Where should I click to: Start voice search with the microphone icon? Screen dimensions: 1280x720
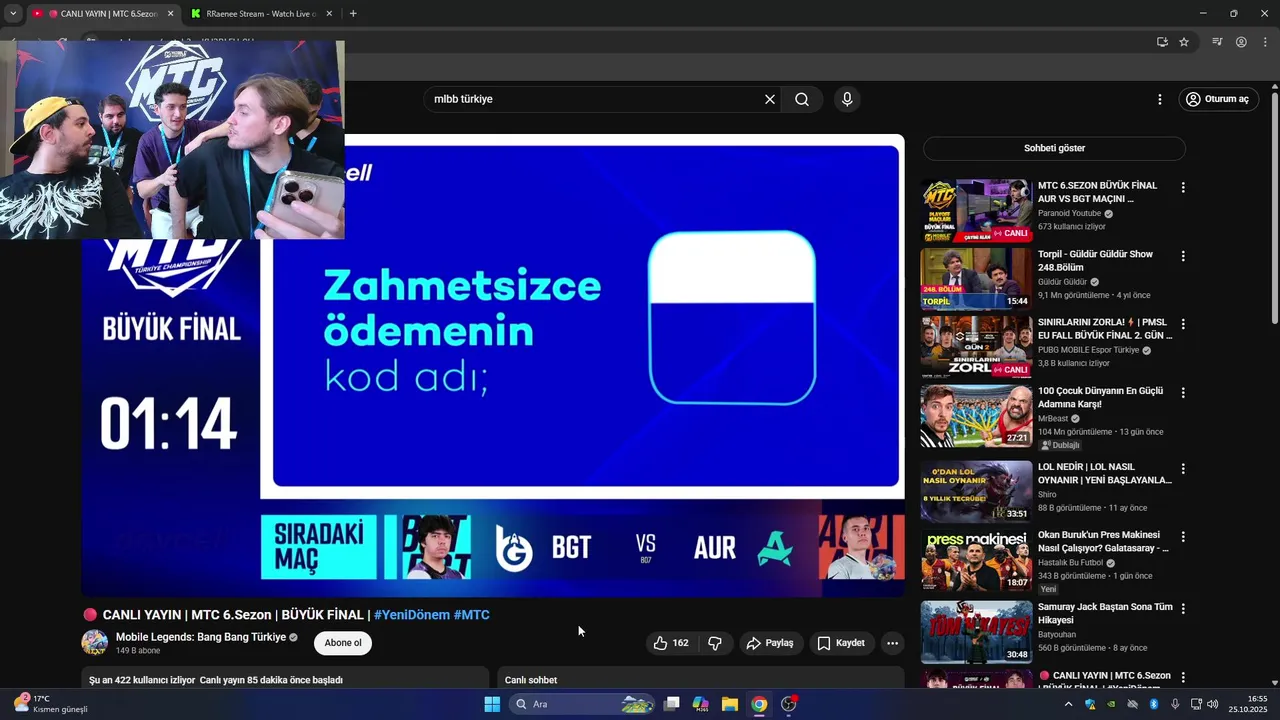[847, 99]
